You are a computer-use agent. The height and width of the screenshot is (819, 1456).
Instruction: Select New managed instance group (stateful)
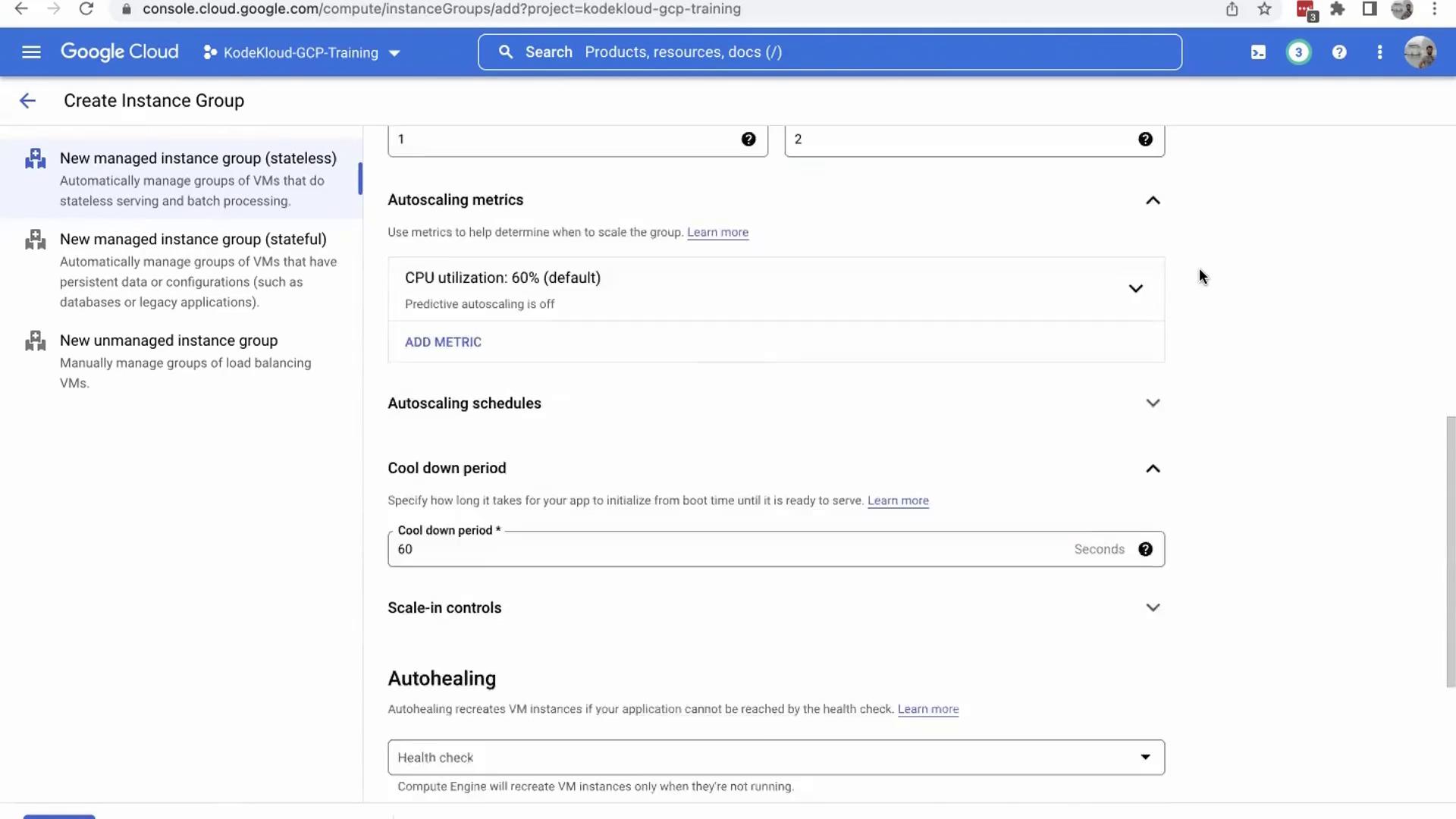tap(193, 240)
